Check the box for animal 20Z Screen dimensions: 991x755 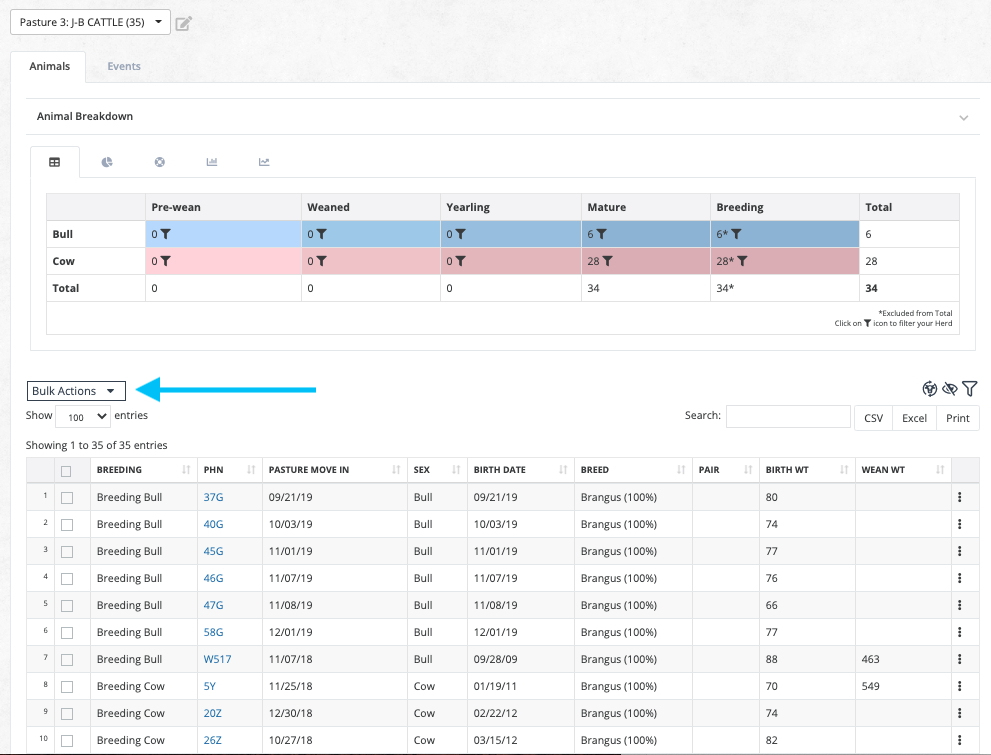[x=67, y=714]
